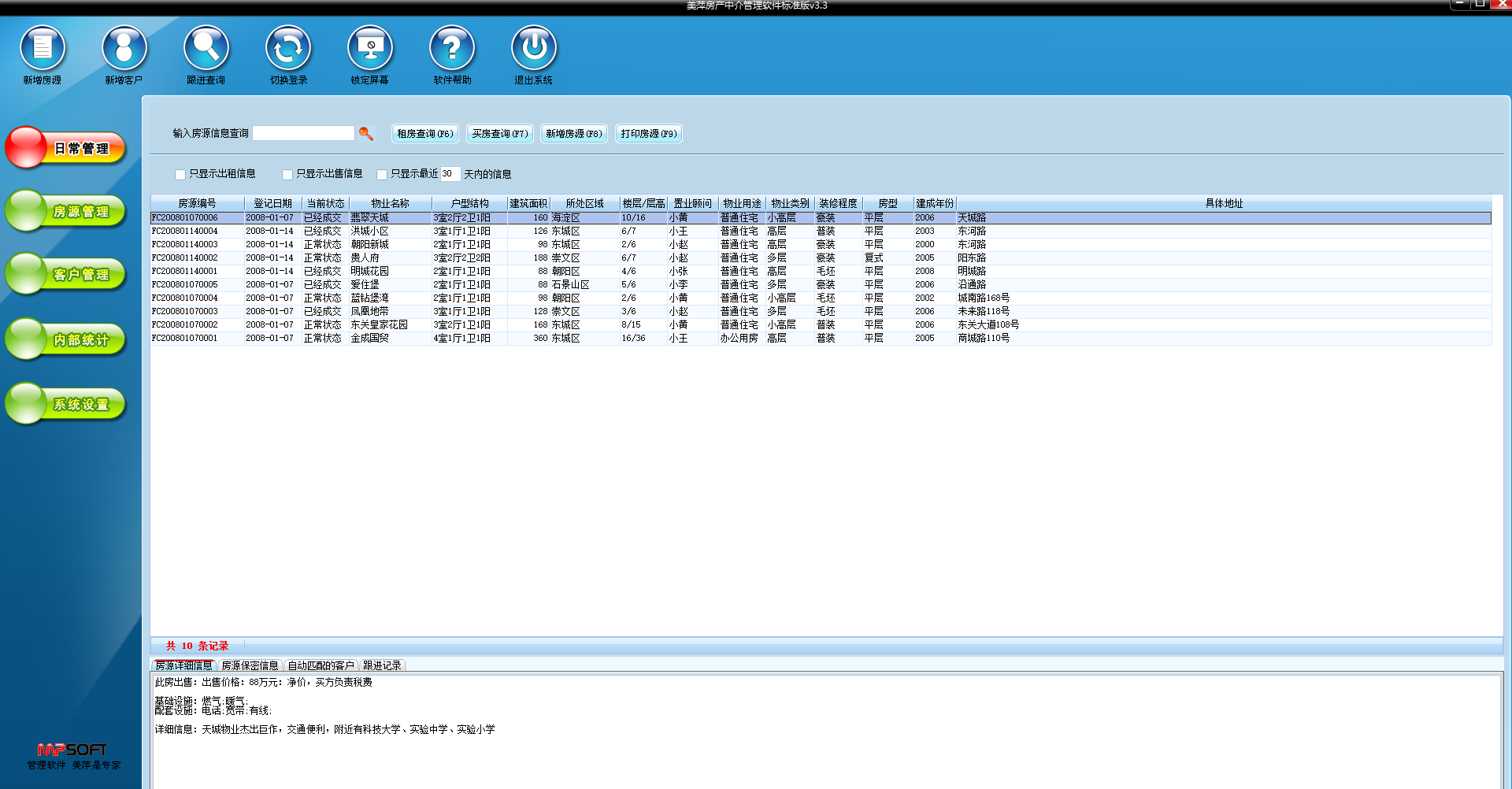Screen dimensions: 1512x789
Task: Sort by the 房源编号 column header
Action: pyautogui.click(x=197, y=203)
